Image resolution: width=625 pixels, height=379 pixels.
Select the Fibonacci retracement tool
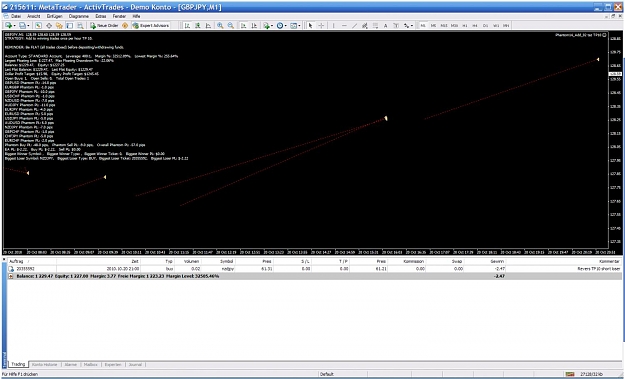click(375, 26)
